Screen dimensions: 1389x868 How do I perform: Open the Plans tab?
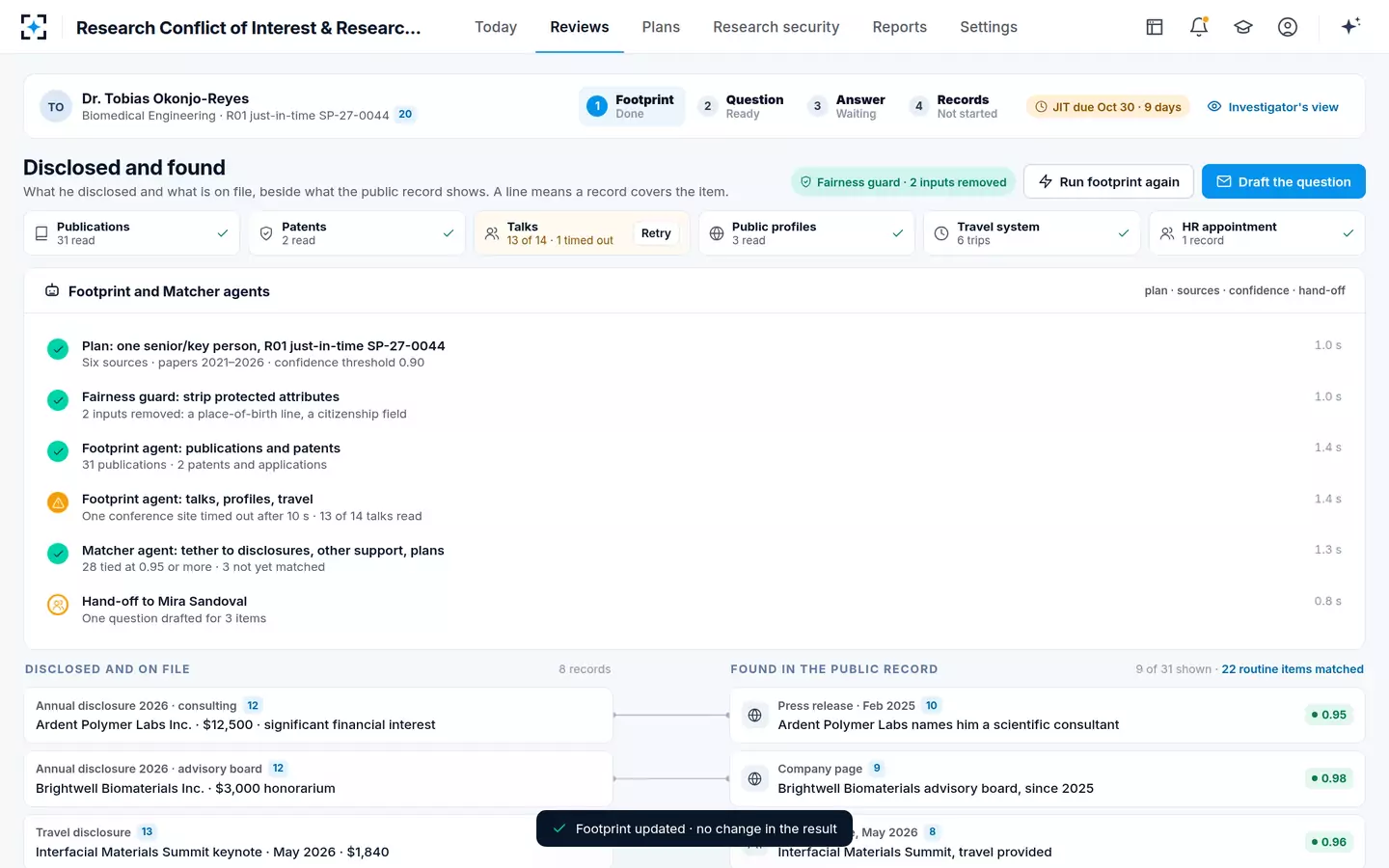pos(661,27)
